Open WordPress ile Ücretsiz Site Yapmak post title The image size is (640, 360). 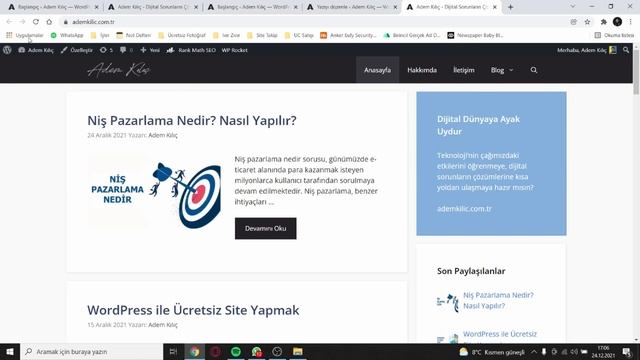193,310
